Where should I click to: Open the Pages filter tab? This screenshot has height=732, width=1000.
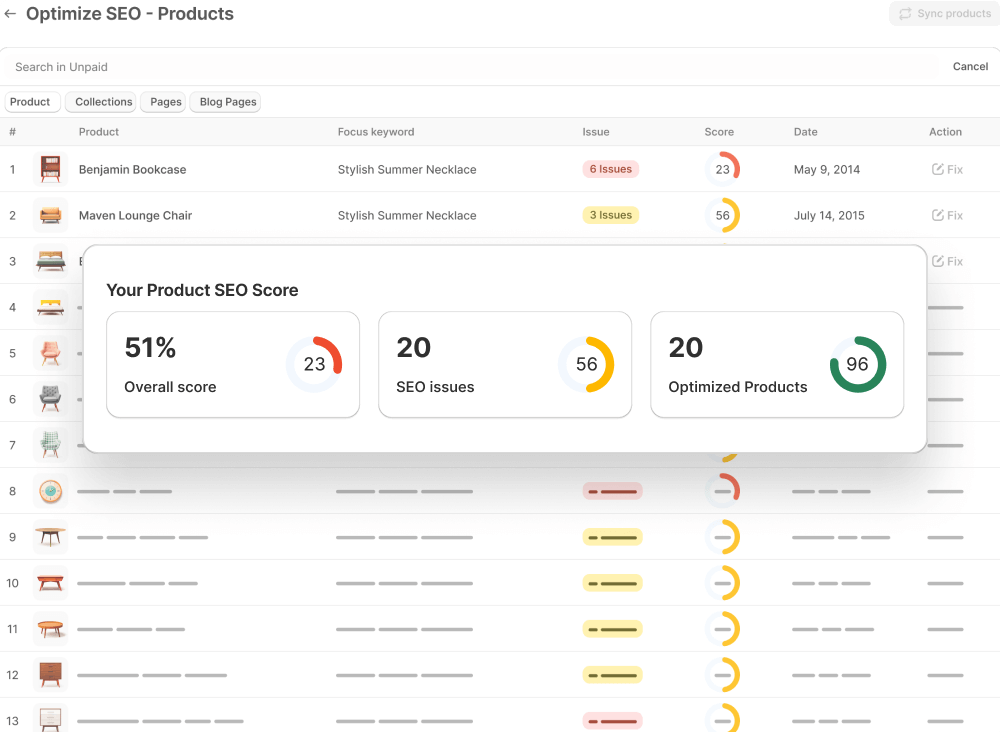(166, 102)
